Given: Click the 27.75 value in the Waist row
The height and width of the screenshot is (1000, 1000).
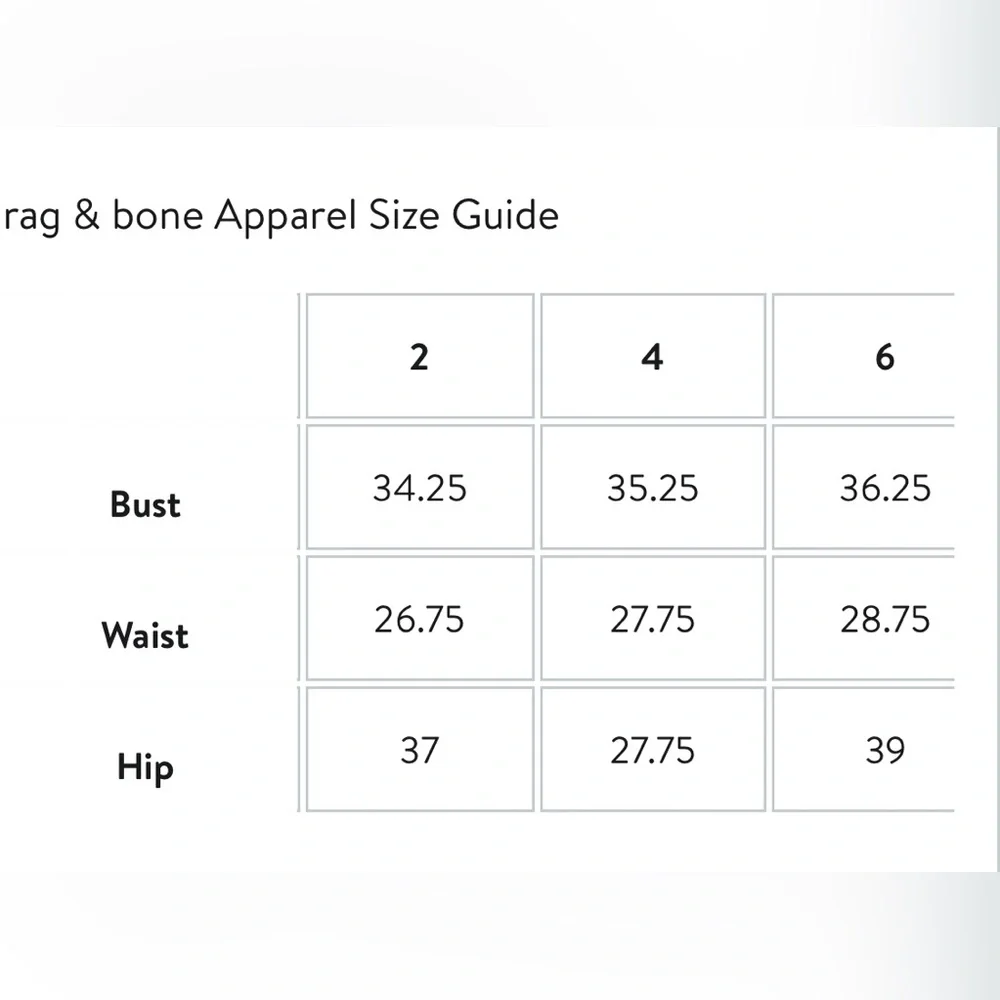Looking at the screenshot, I should point(652,619).
